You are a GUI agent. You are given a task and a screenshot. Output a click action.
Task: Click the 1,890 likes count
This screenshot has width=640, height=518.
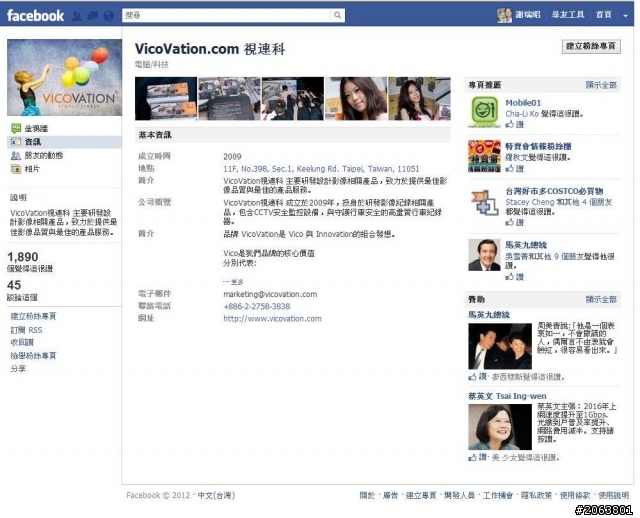[x=23, y=257]
